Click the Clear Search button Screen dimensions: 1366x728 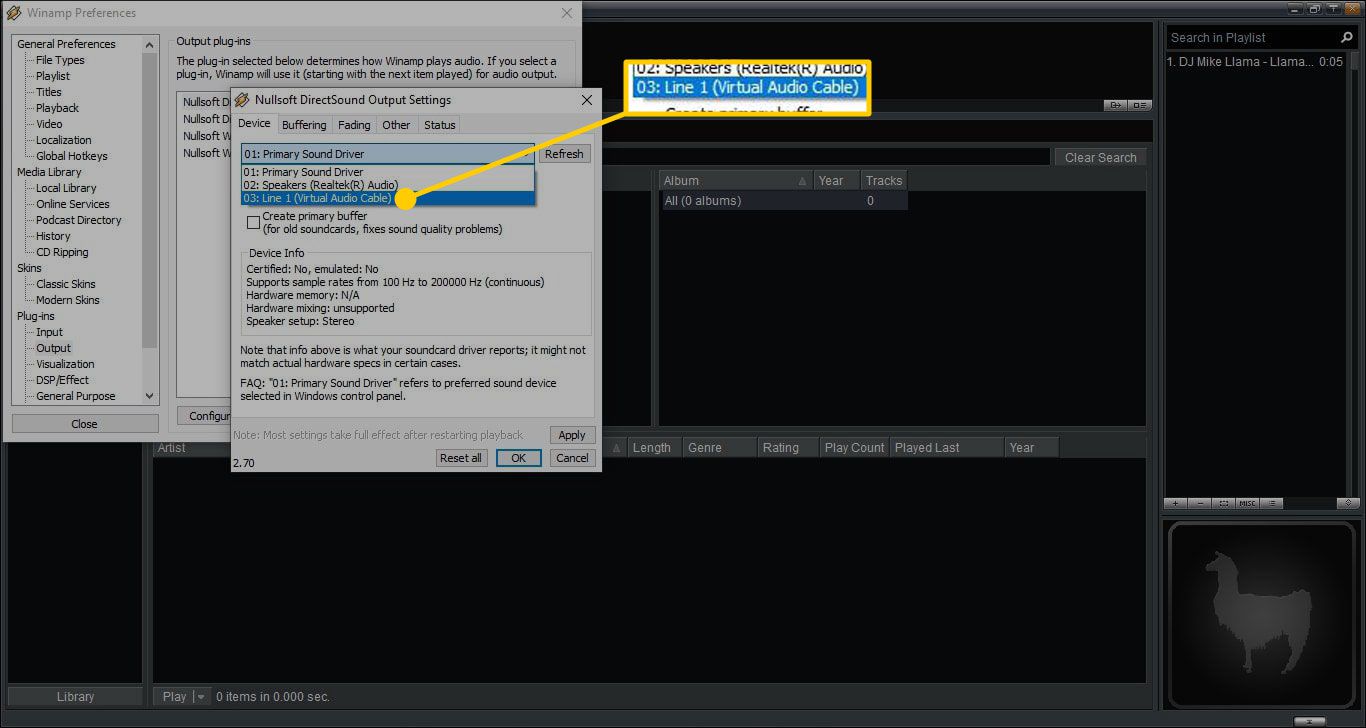pos(1100,158)
